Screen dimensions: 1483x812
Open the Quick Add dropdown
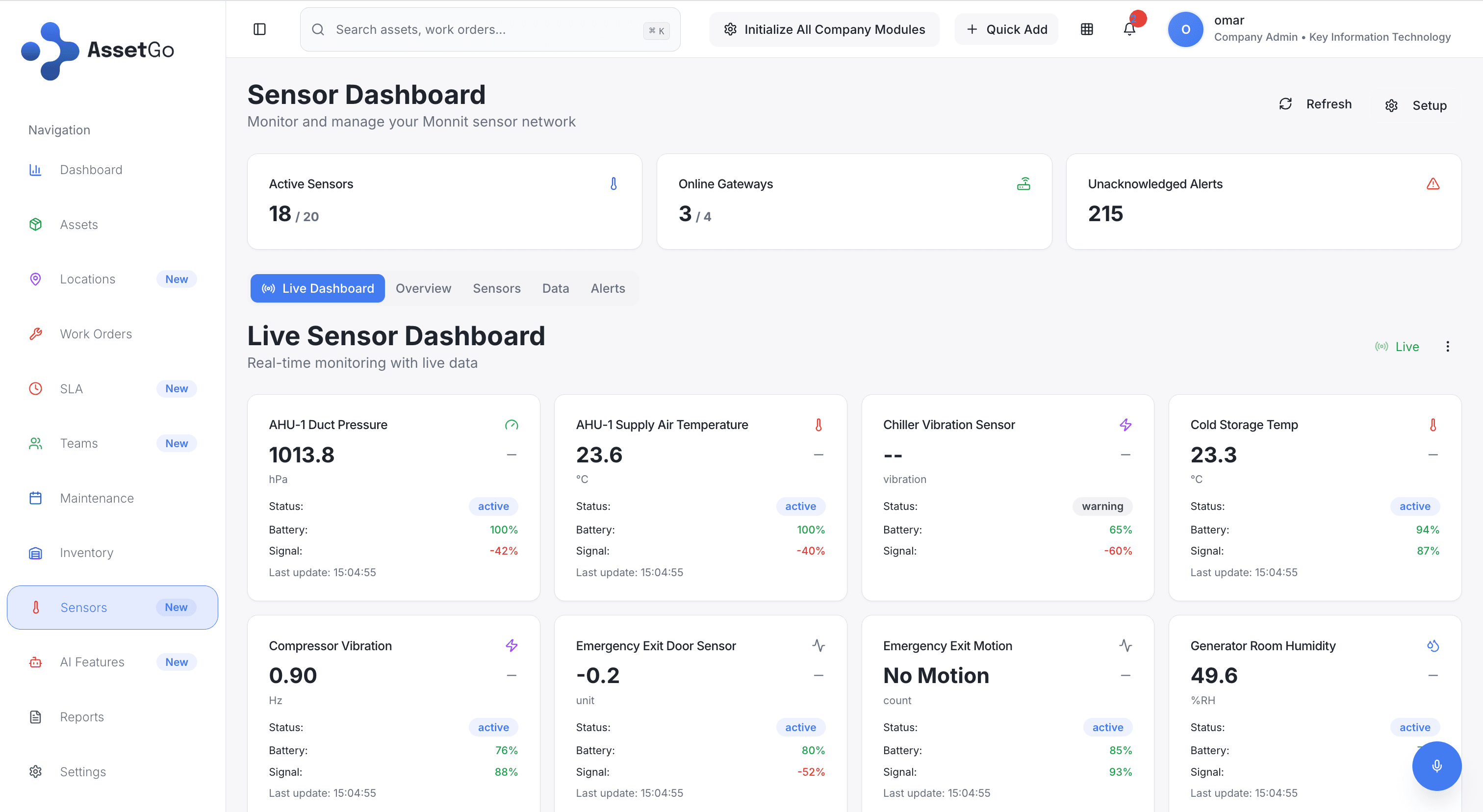click(x=1006, y=29)
